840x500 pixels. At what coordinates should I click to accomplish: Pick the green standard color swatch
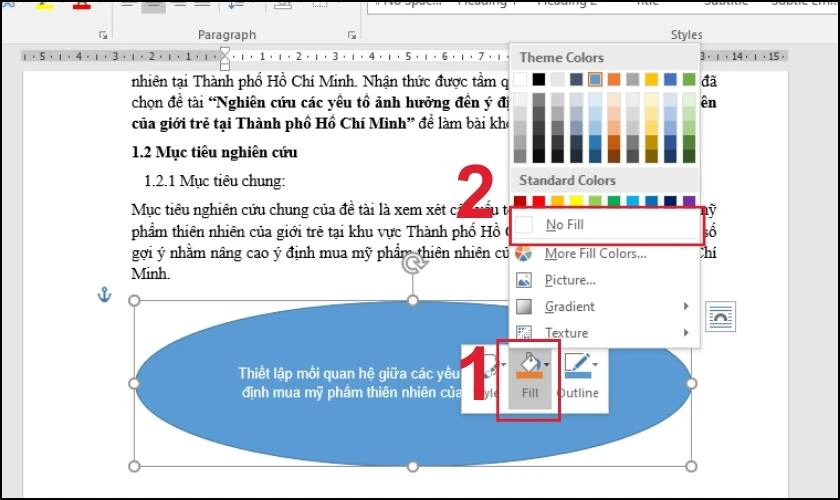[614, 202]
